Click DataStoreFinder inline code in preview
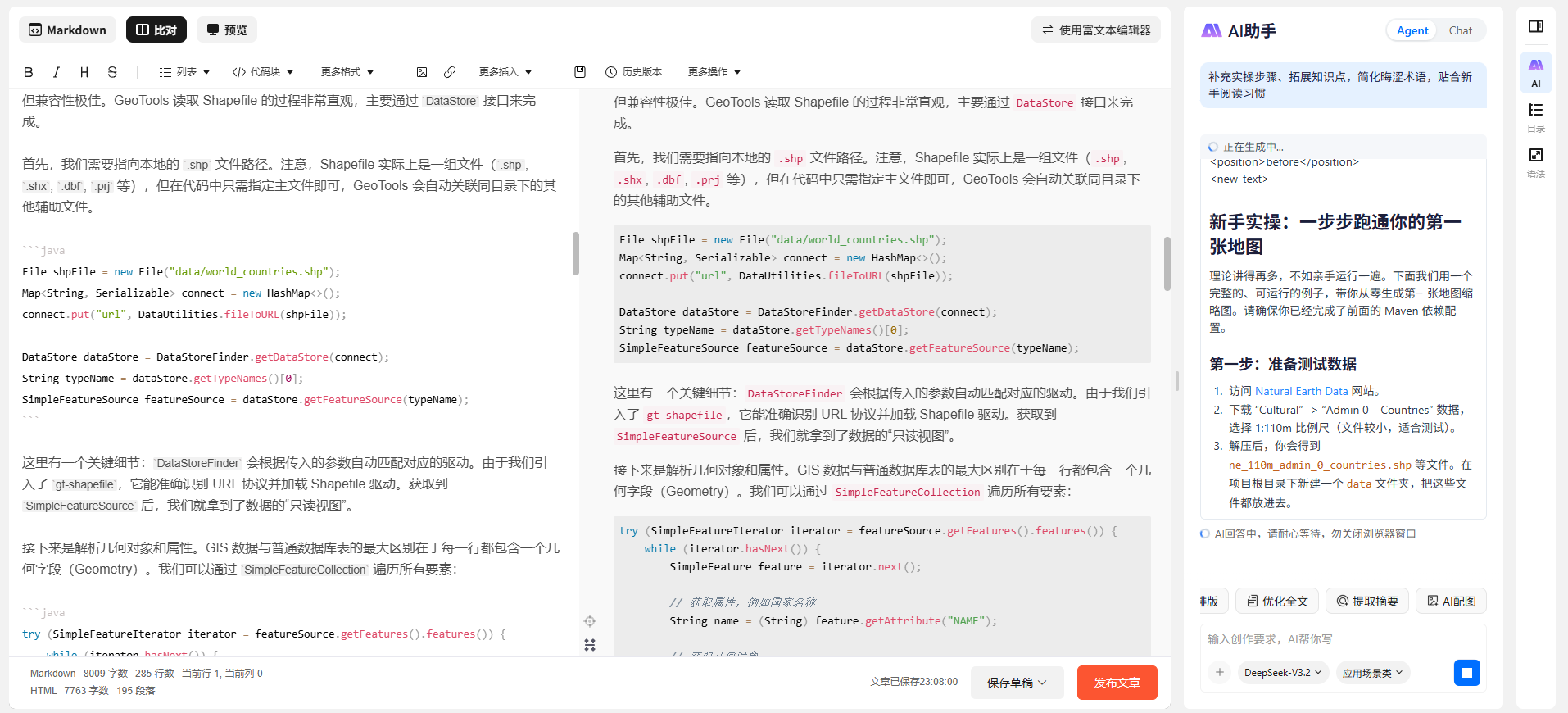 coord(795,394)
